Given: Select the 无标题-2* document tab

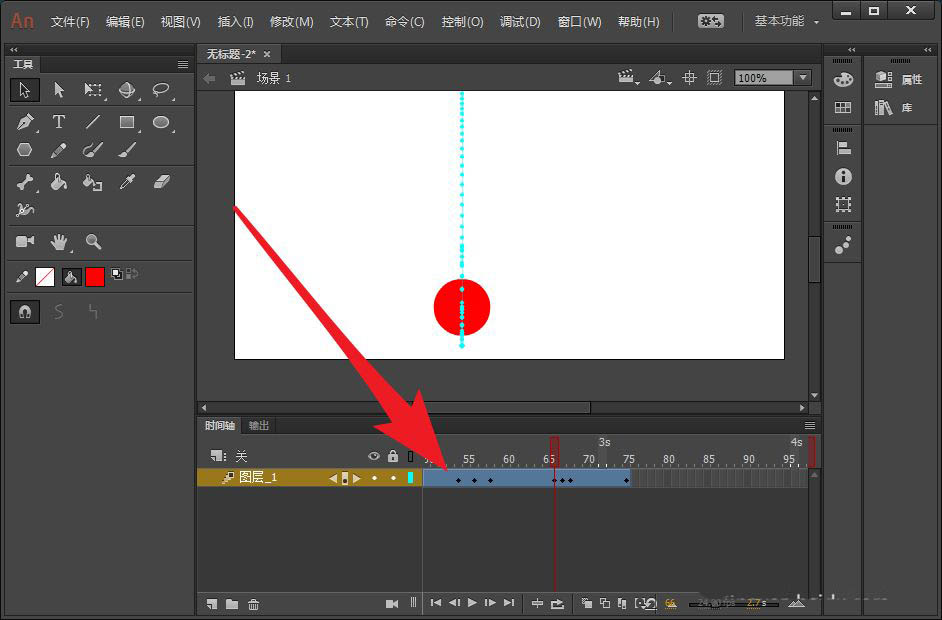Looking at the screenshot, I should pos(238,54).
